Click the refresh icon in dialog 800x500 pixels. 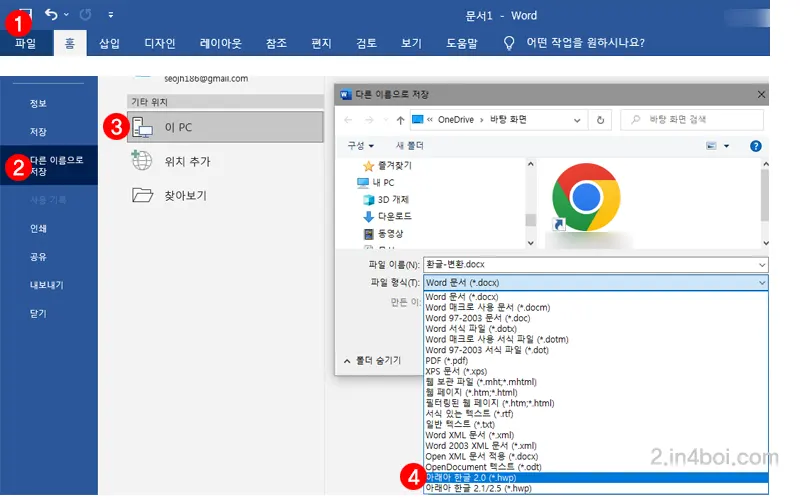pyautogui.click(x=601, y=120)
